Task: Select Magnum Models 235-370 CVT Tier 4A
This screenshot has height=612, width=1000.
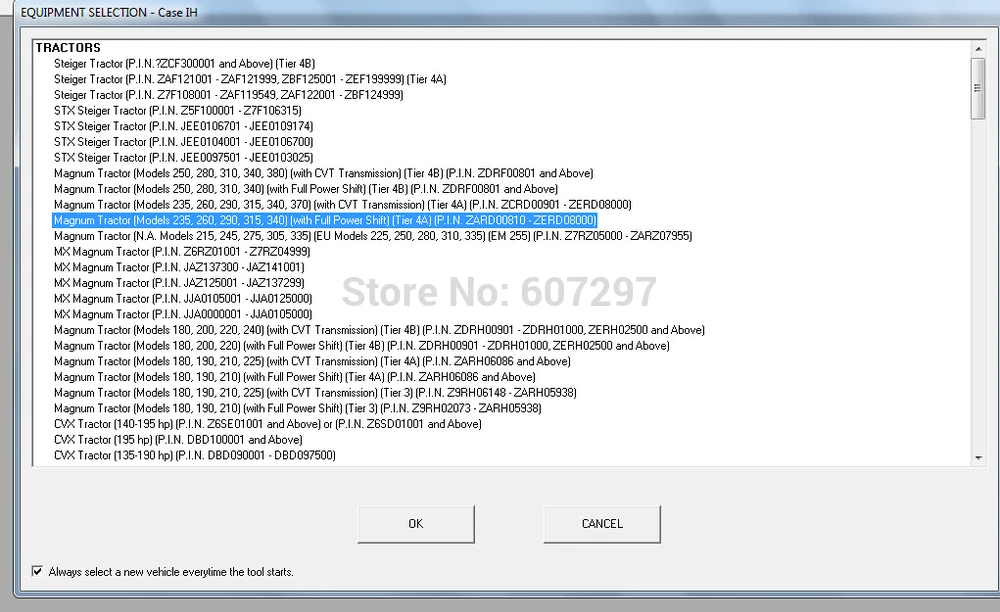Action: click(342, 205)
